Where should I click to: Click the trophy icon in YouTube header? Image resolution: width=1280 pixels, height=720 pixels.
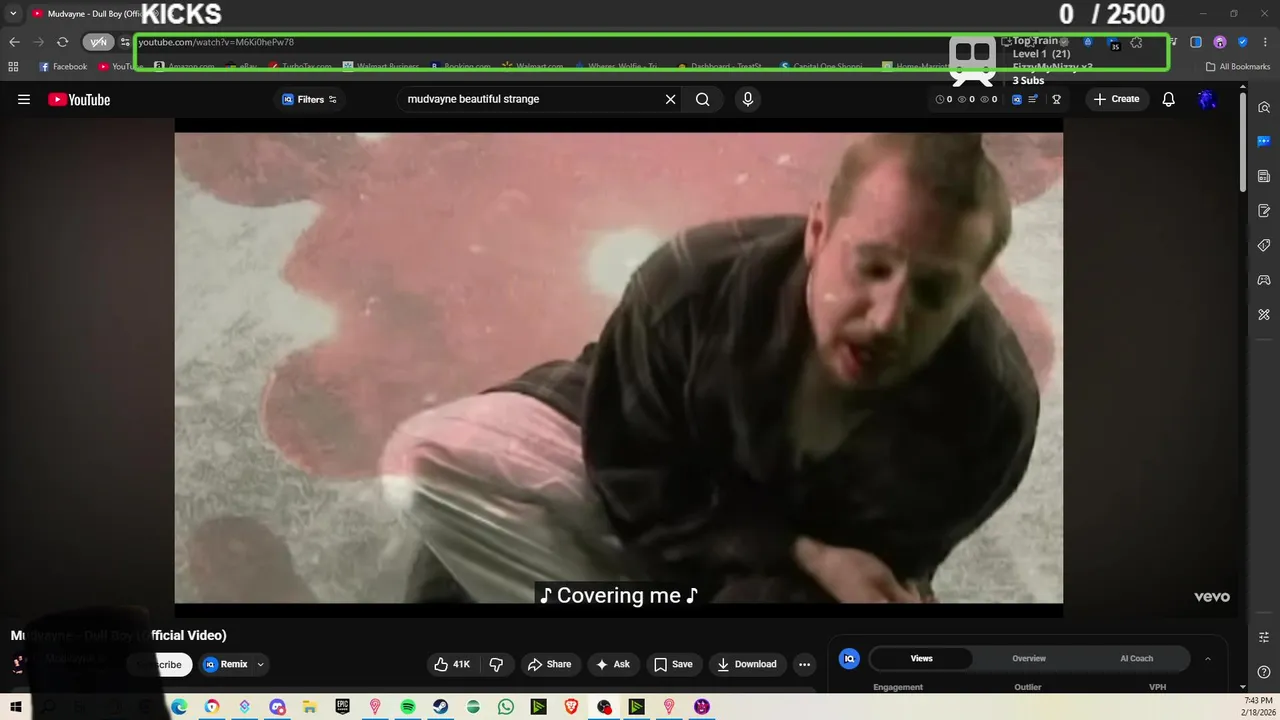point(1056,99)
